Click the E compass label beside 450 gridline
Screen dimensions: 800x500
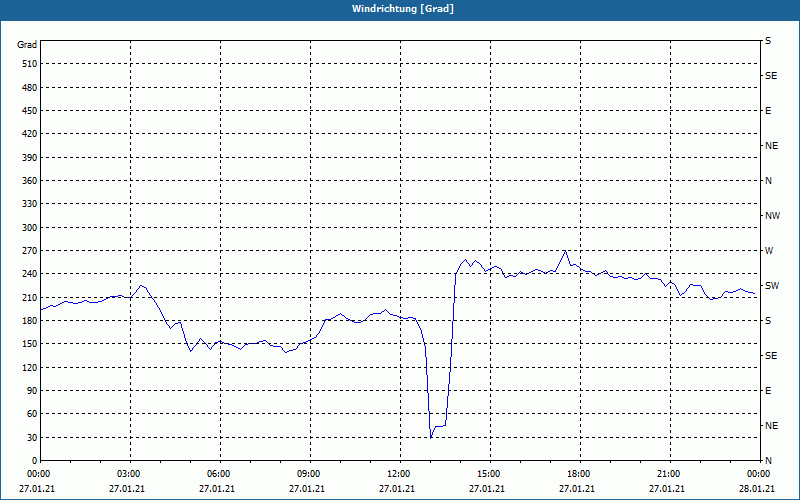click(768, 111)
